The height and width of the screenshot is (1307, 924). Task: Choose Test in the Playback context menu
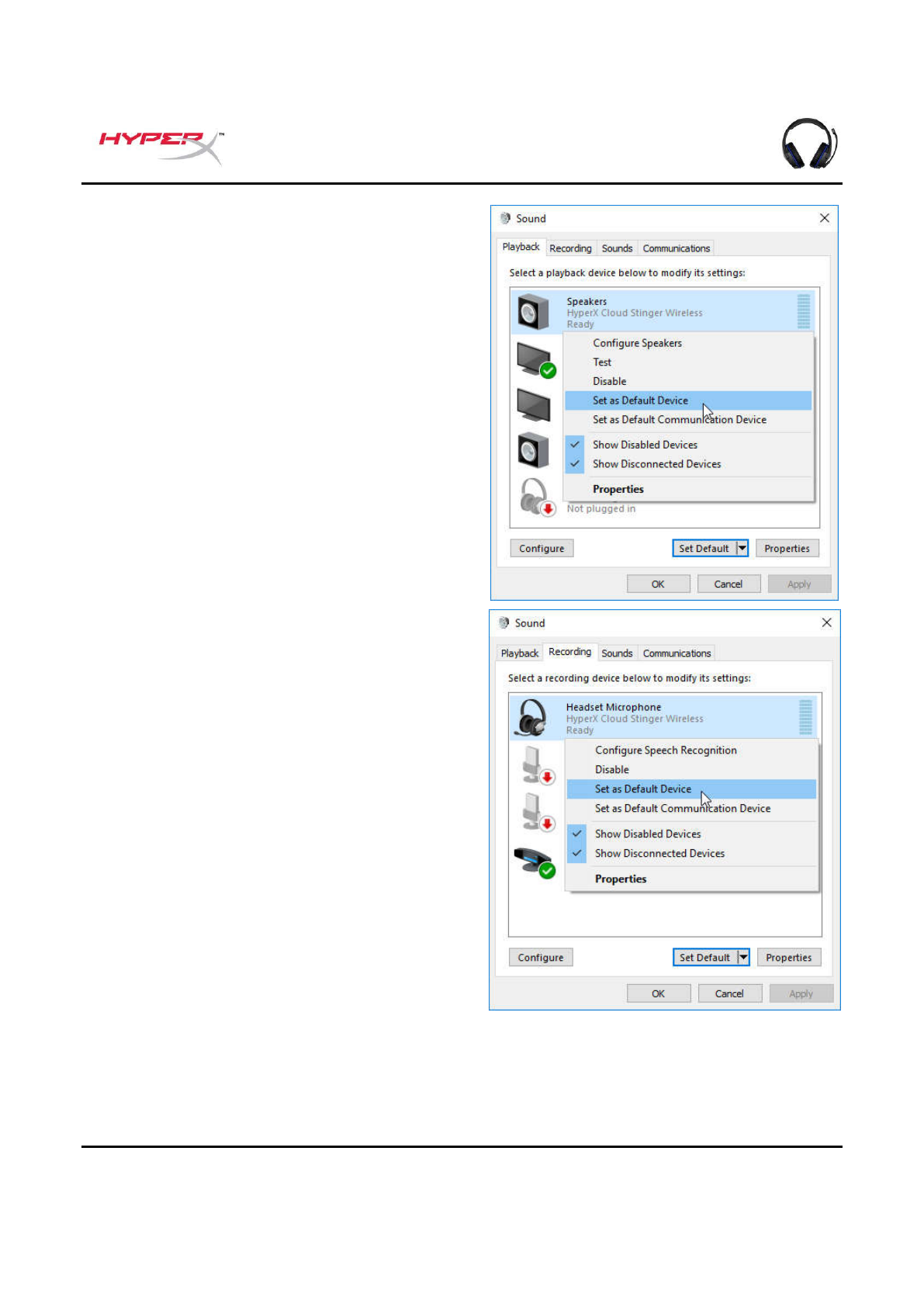pos(688,362)
